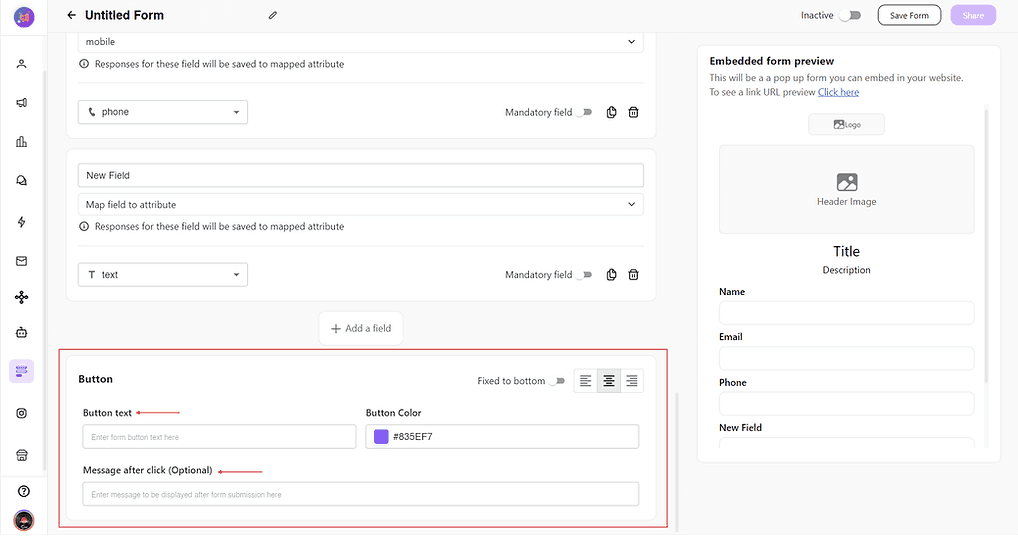This screenshot has height=536, width=1018.
Task: Open the campaigns megaphone icon in sidebar
Action: [21, 103]
